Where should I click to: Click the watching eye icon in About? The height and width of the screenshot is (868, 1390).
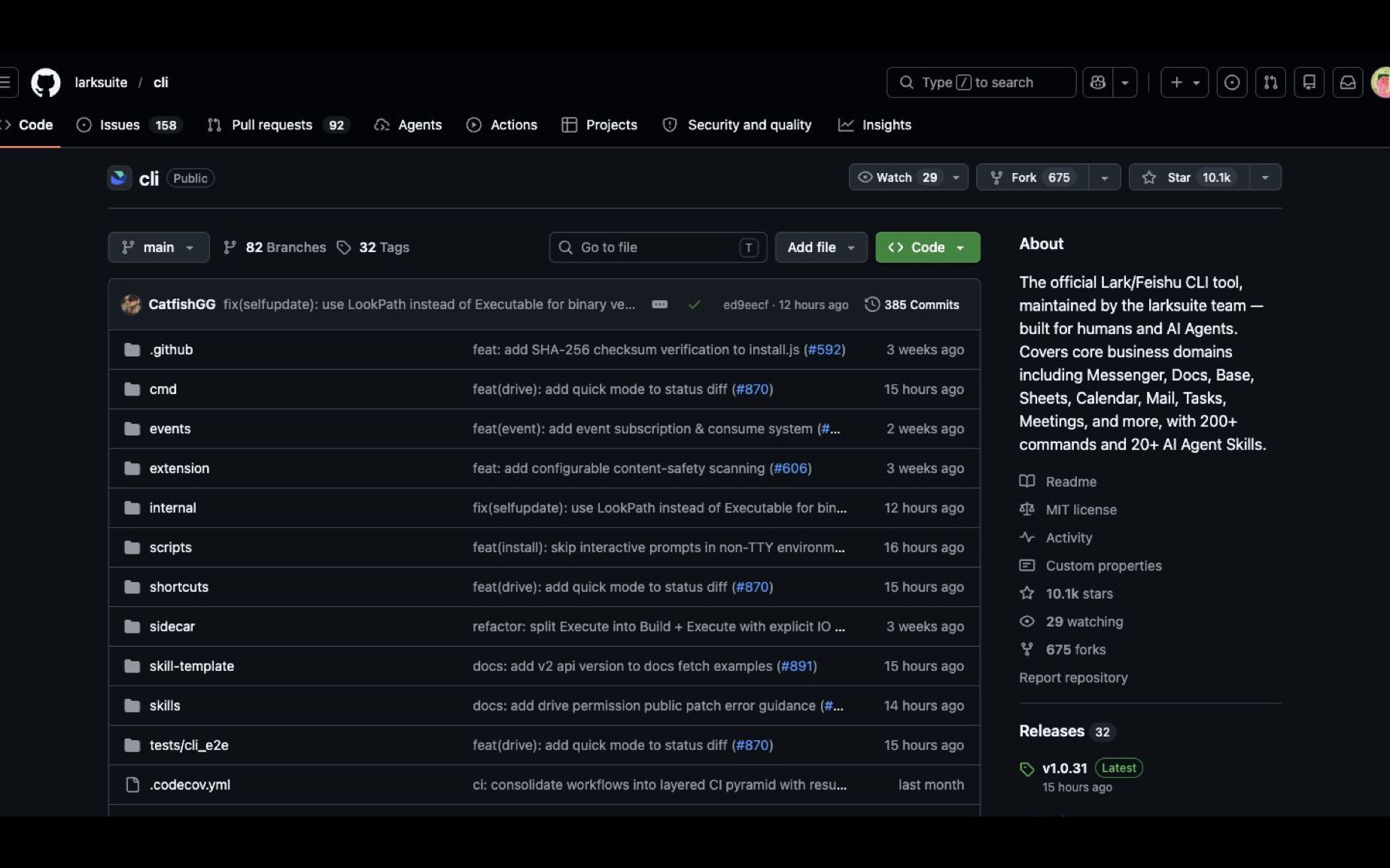click(x=1027, y=621)
